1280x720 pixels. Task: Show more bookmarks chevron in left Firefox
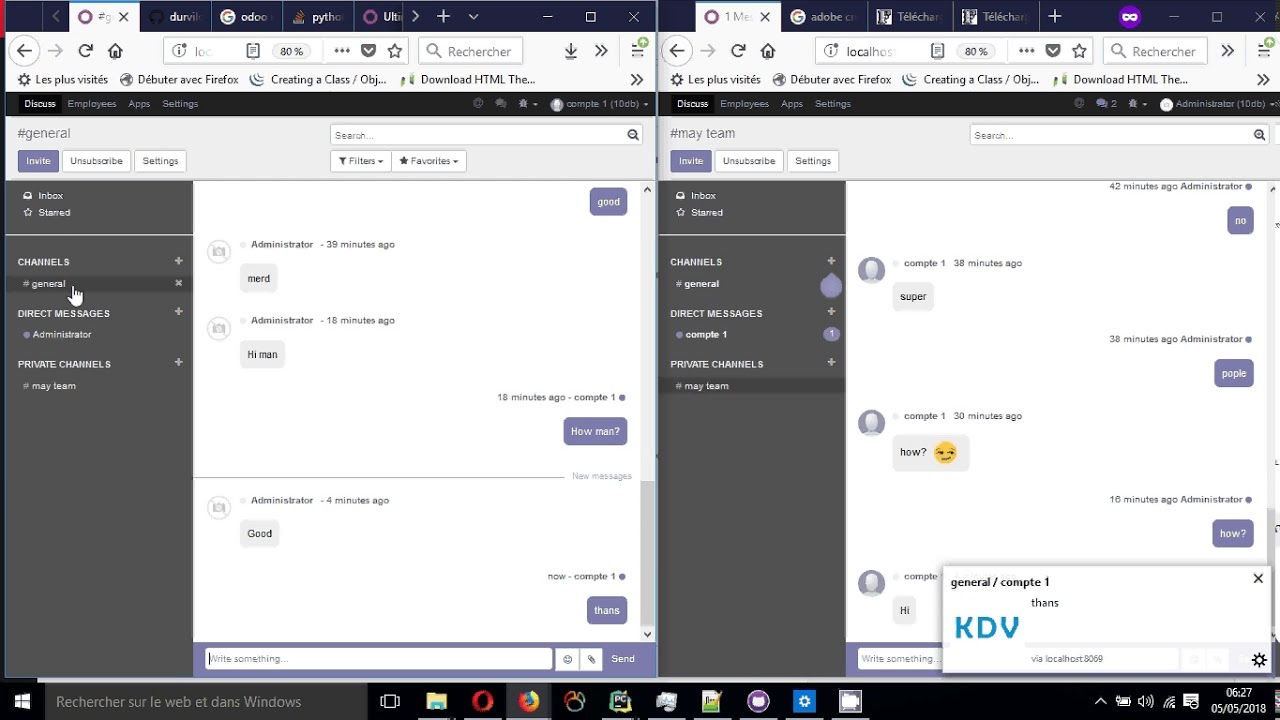pyautogui.click(x=636, y=80)
